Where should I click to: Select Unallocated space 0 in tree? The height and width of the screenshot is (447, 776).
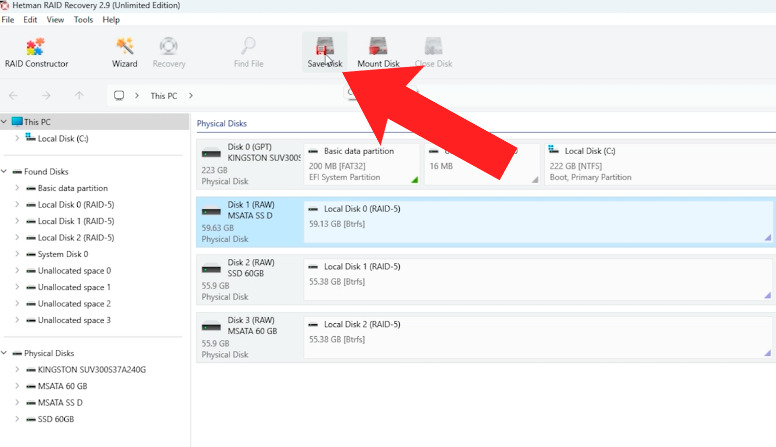click(74, 271)
